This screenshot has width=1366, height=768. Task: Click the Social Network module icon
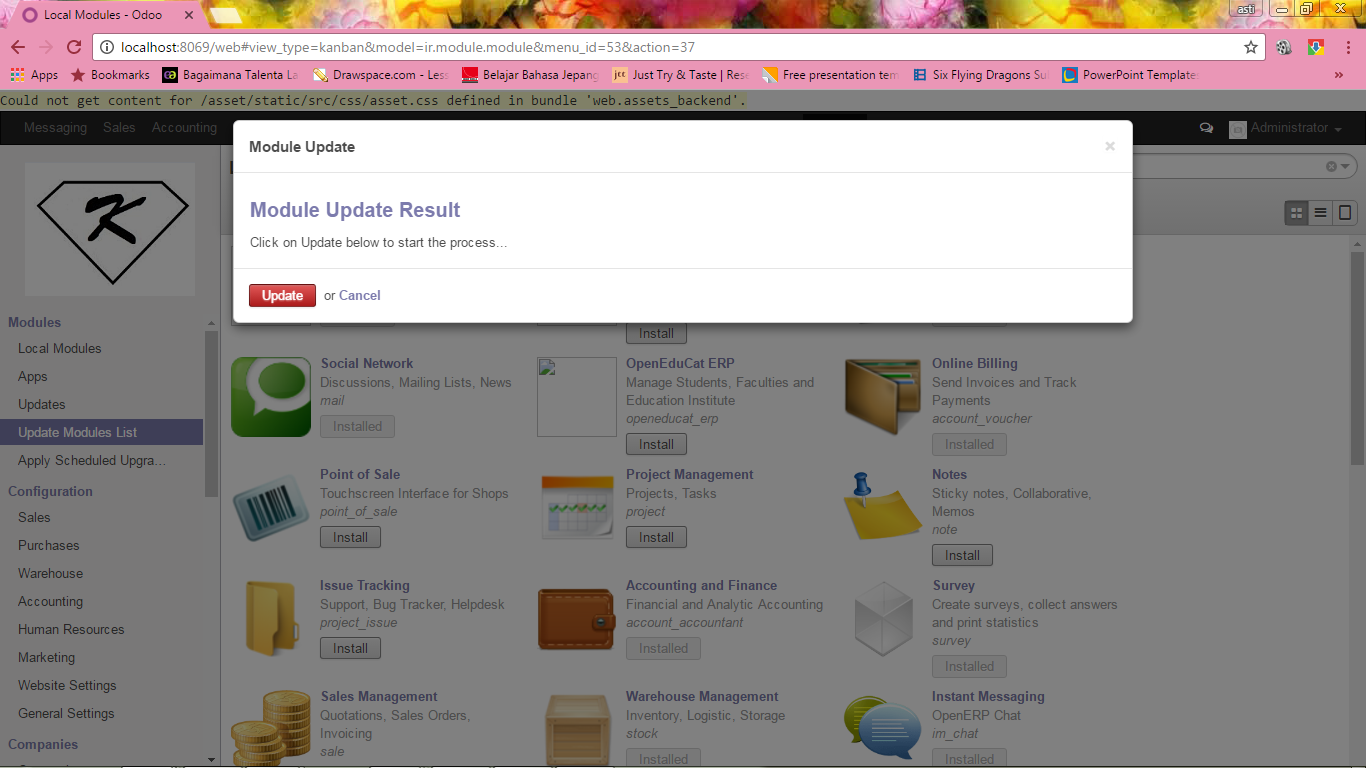click(x=270, y=396)
